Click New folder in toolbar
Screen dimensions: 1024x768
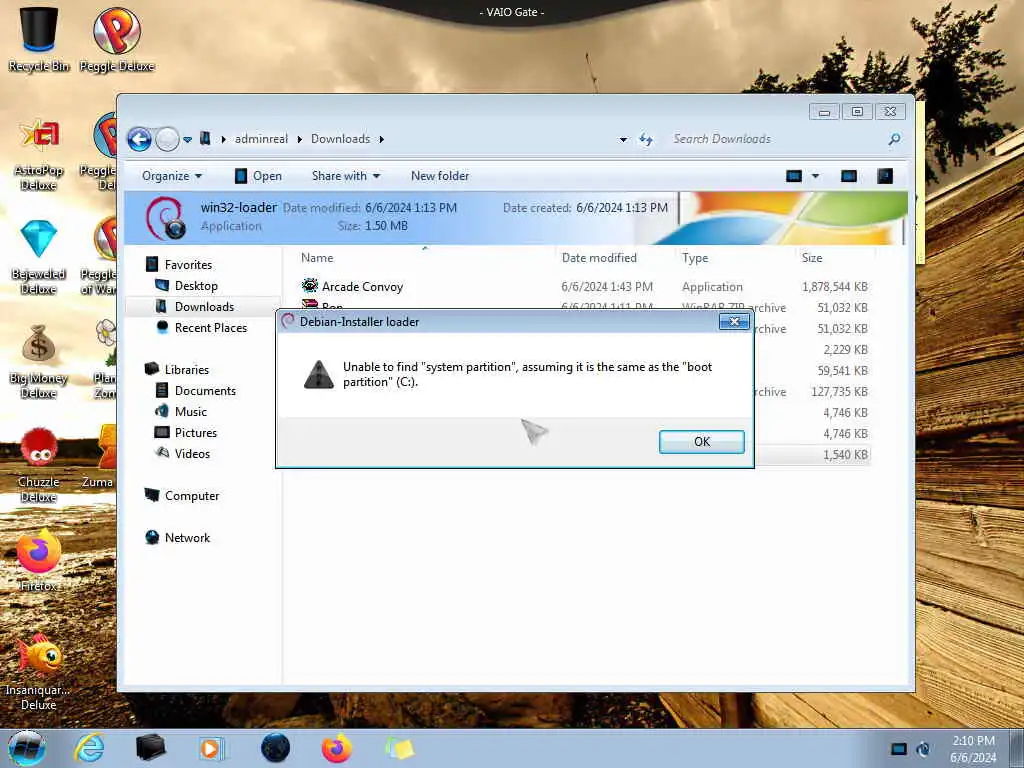point(440,176)
